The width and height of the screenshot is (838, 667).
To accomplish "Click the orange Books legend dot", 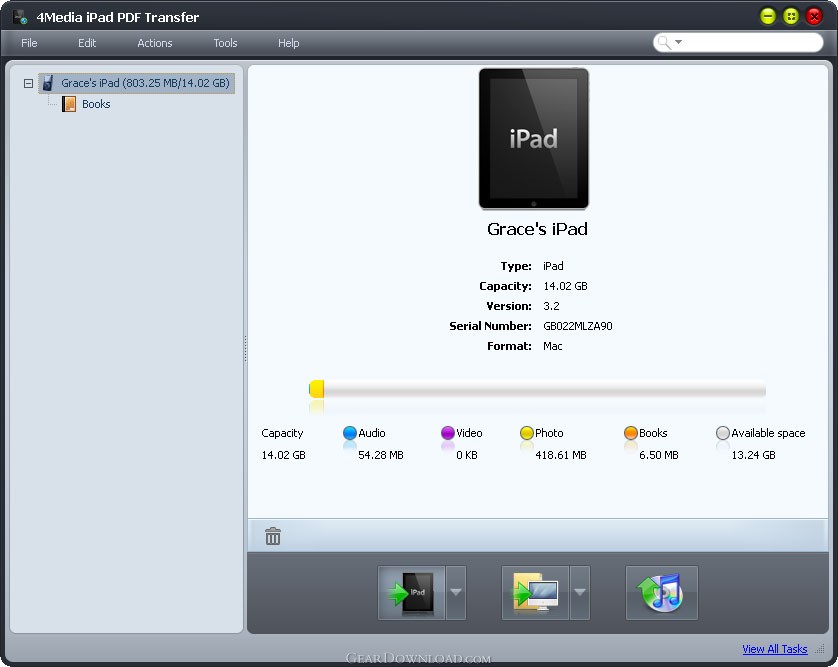I will tap(631, 433).
